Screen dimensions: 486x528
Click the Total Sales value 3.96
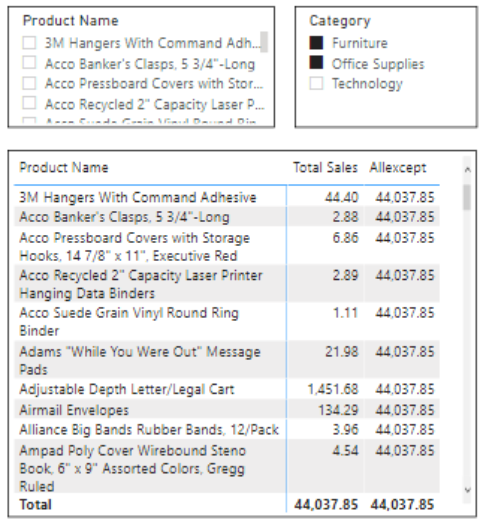coord(346,430)
